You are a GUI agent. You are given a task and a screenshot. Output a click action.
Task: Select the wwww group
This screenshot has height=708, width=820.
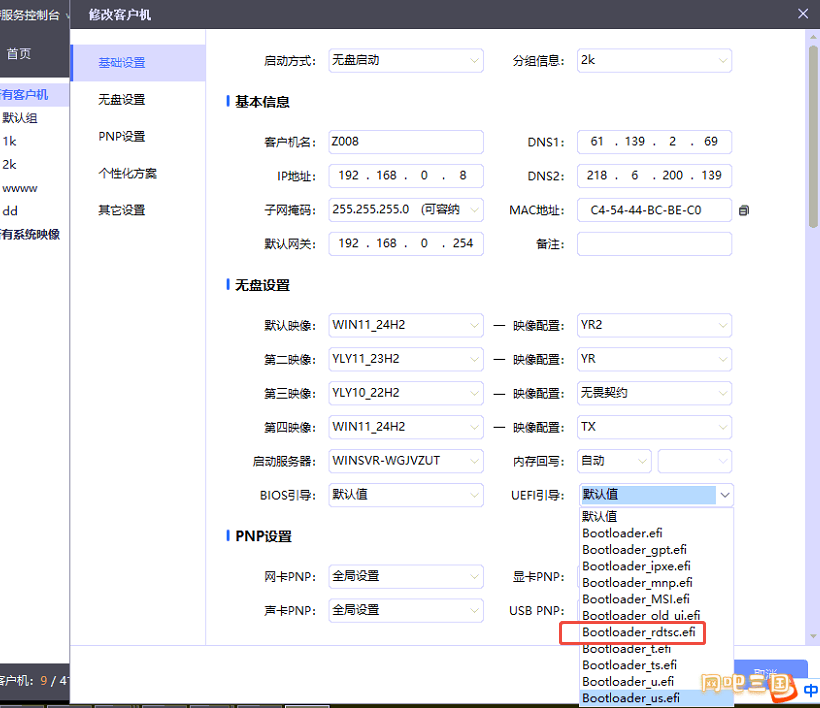click(20, 188)
